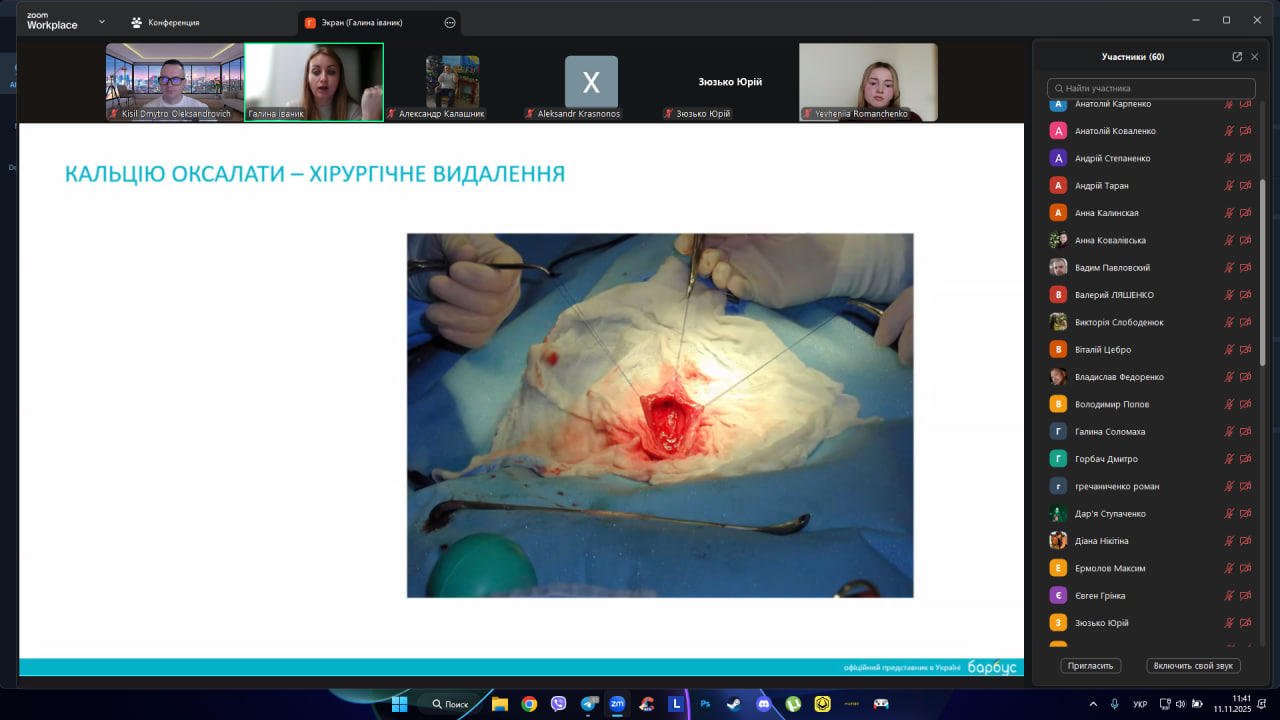The image size is (1280, 720).
Task: Click the Пригласить button
Action: coord(1091,666)
